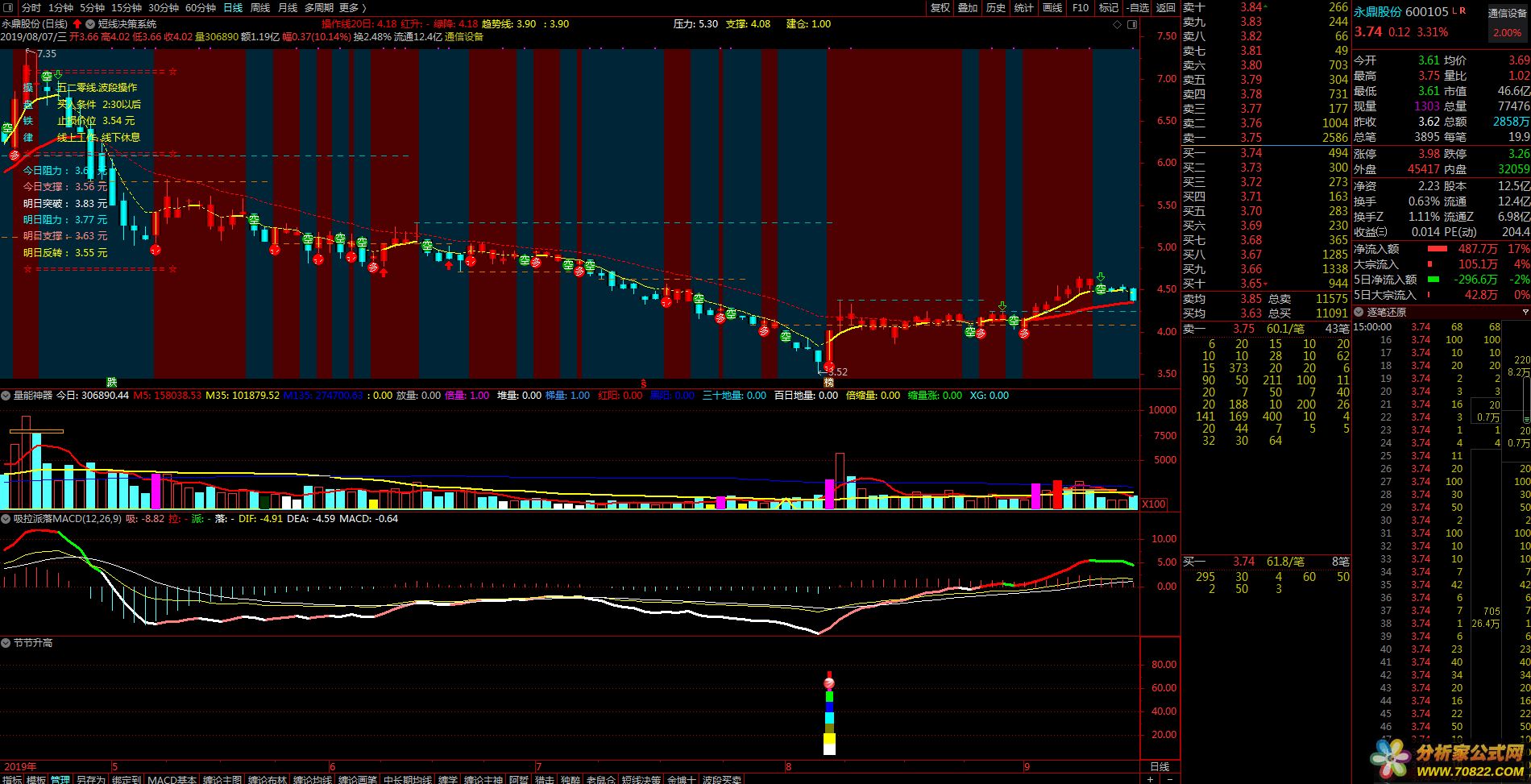Select the 5分钟 period
Image resolution: width=1531 pixels, height=784 pixels.
(x=92, y=7)
